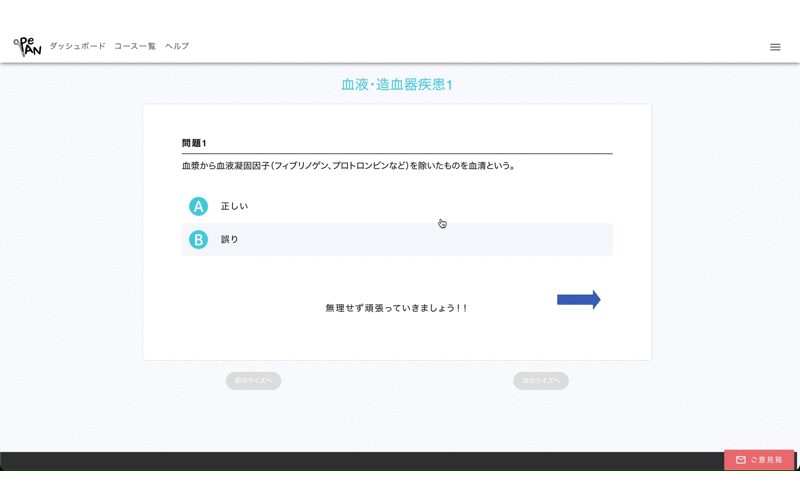Open the ご意見箱 feedback button
The image size is (800, 500).
759,460
